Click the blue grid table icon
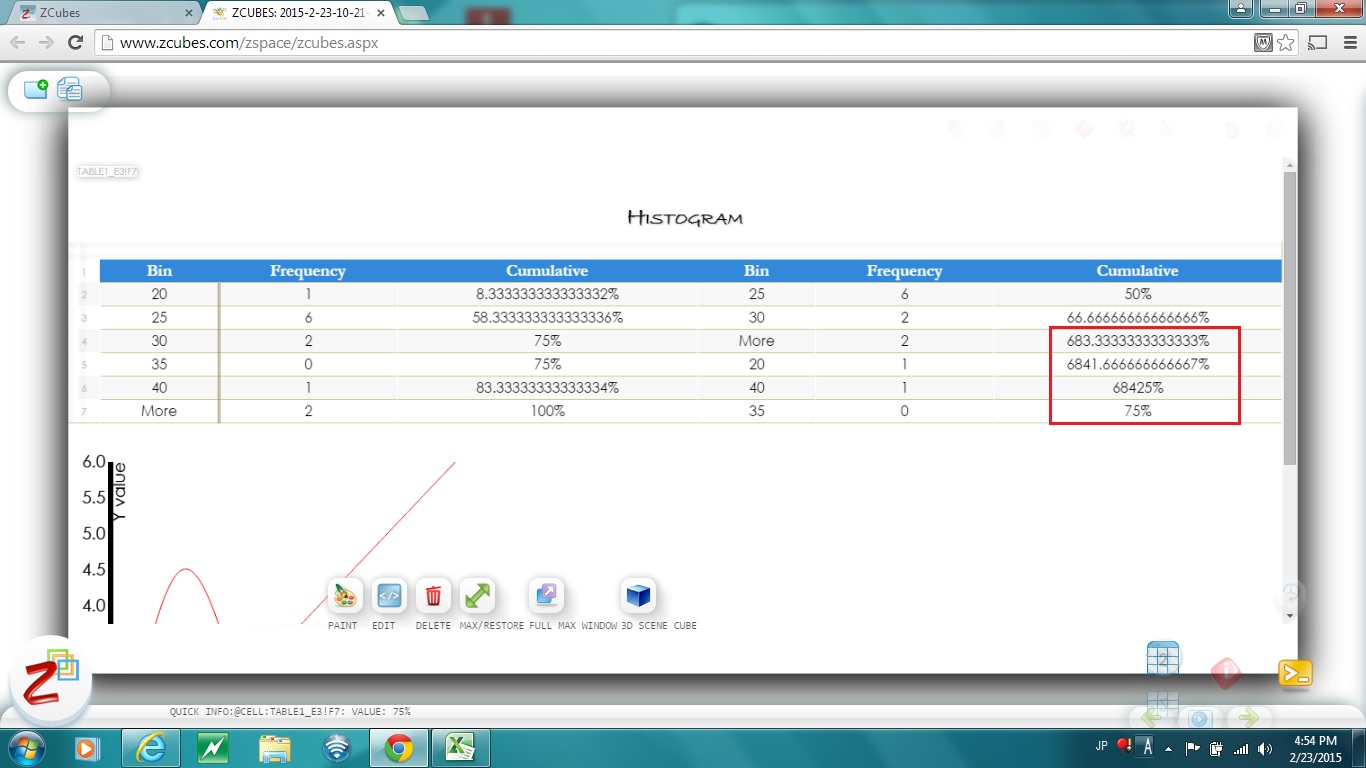This screenshot has height=768, width=1366. [1163, 659]
